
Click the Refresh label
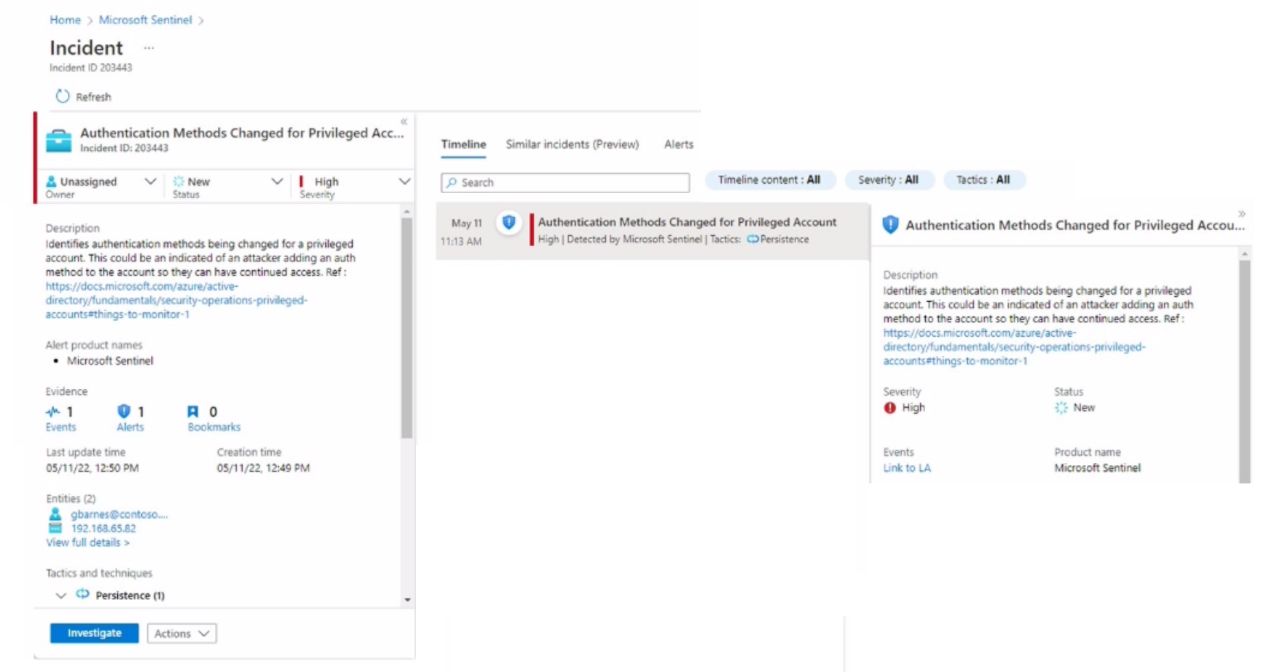coord(94,97)
